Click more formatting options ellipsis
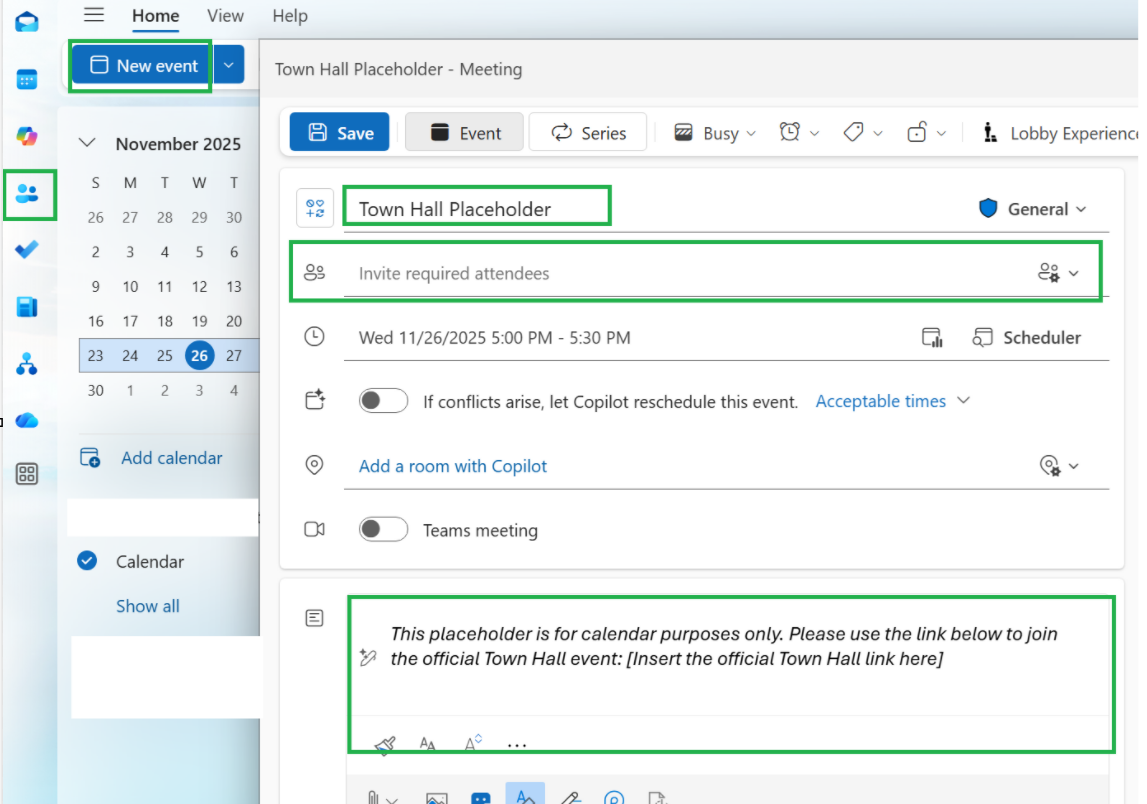Image resolution: width=1147 pixels, height=804 pixels. coord(517,745)
